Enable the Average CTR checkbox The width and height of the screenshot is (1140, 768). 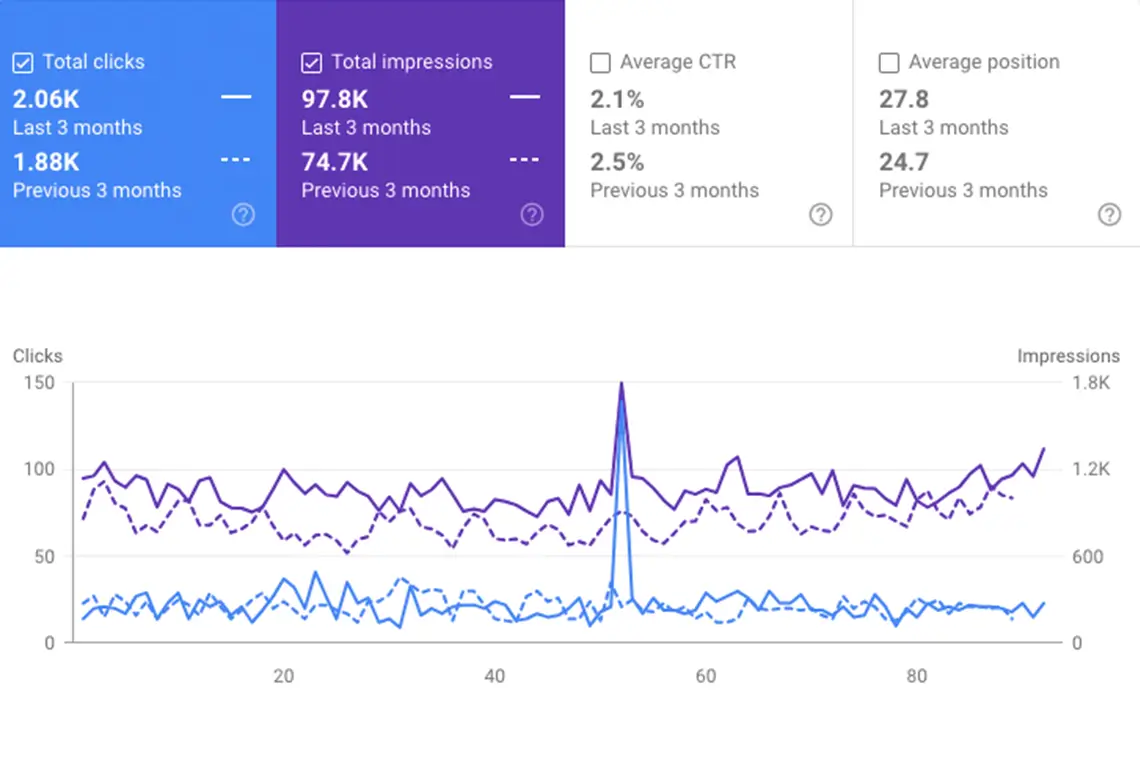pyautogui.click(x=600, y=63)
